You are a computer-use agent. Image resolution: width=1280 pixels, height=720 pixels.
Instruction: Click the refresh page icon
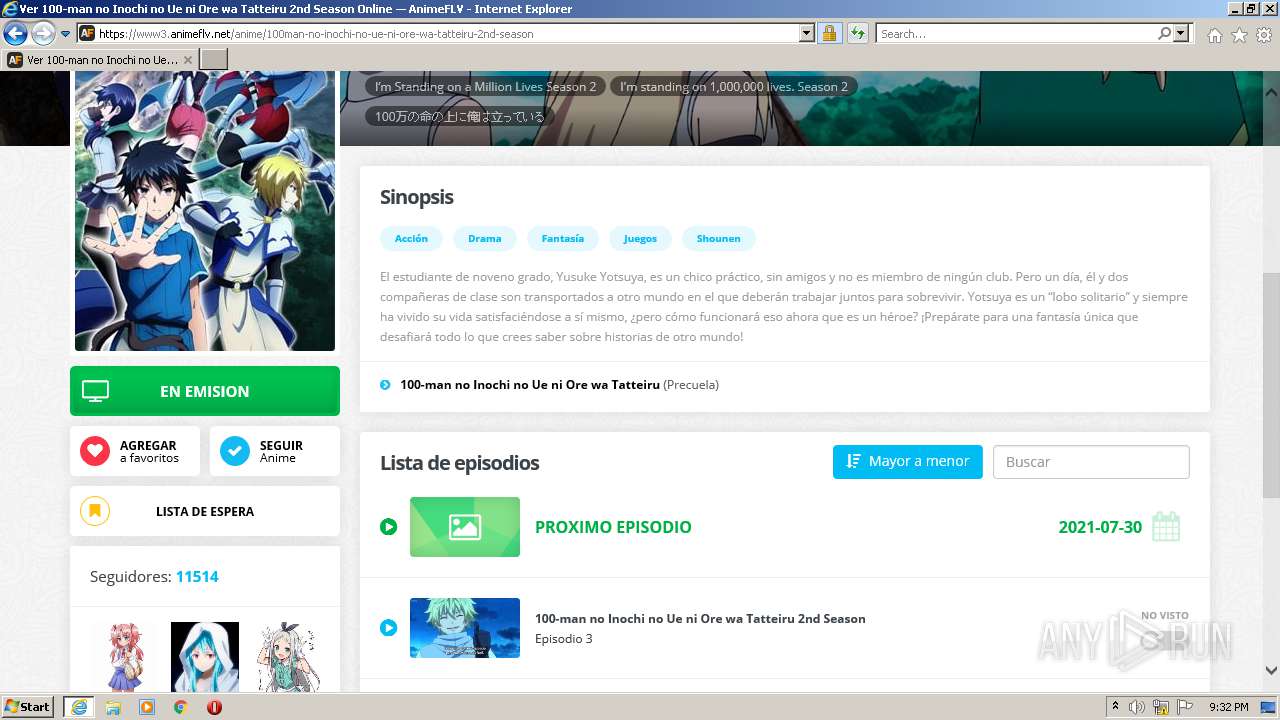(x=857, y=33)
